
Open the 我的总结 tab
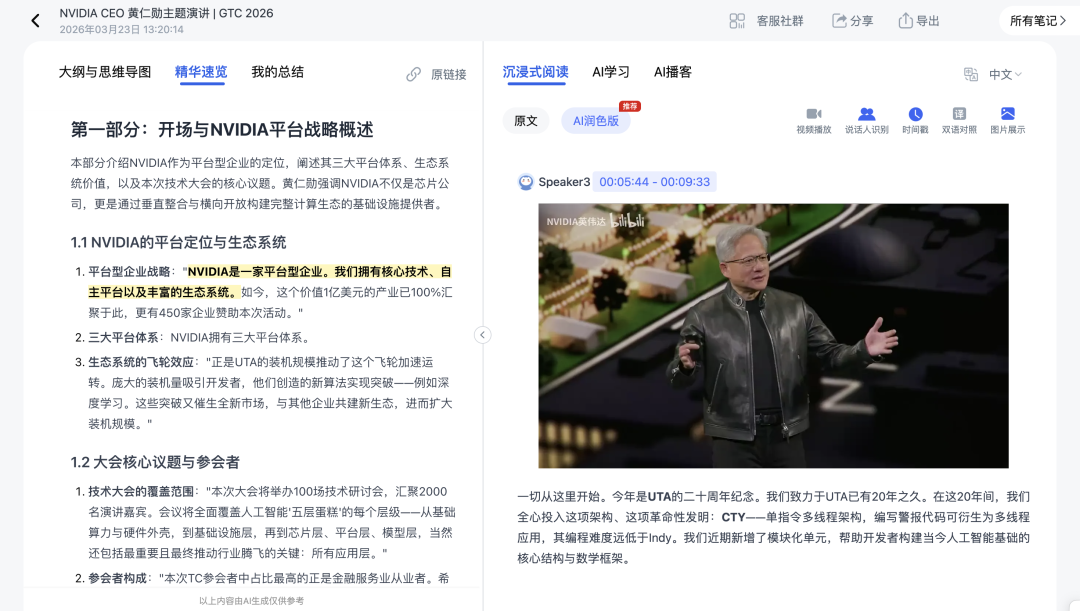tap(278, 72)
